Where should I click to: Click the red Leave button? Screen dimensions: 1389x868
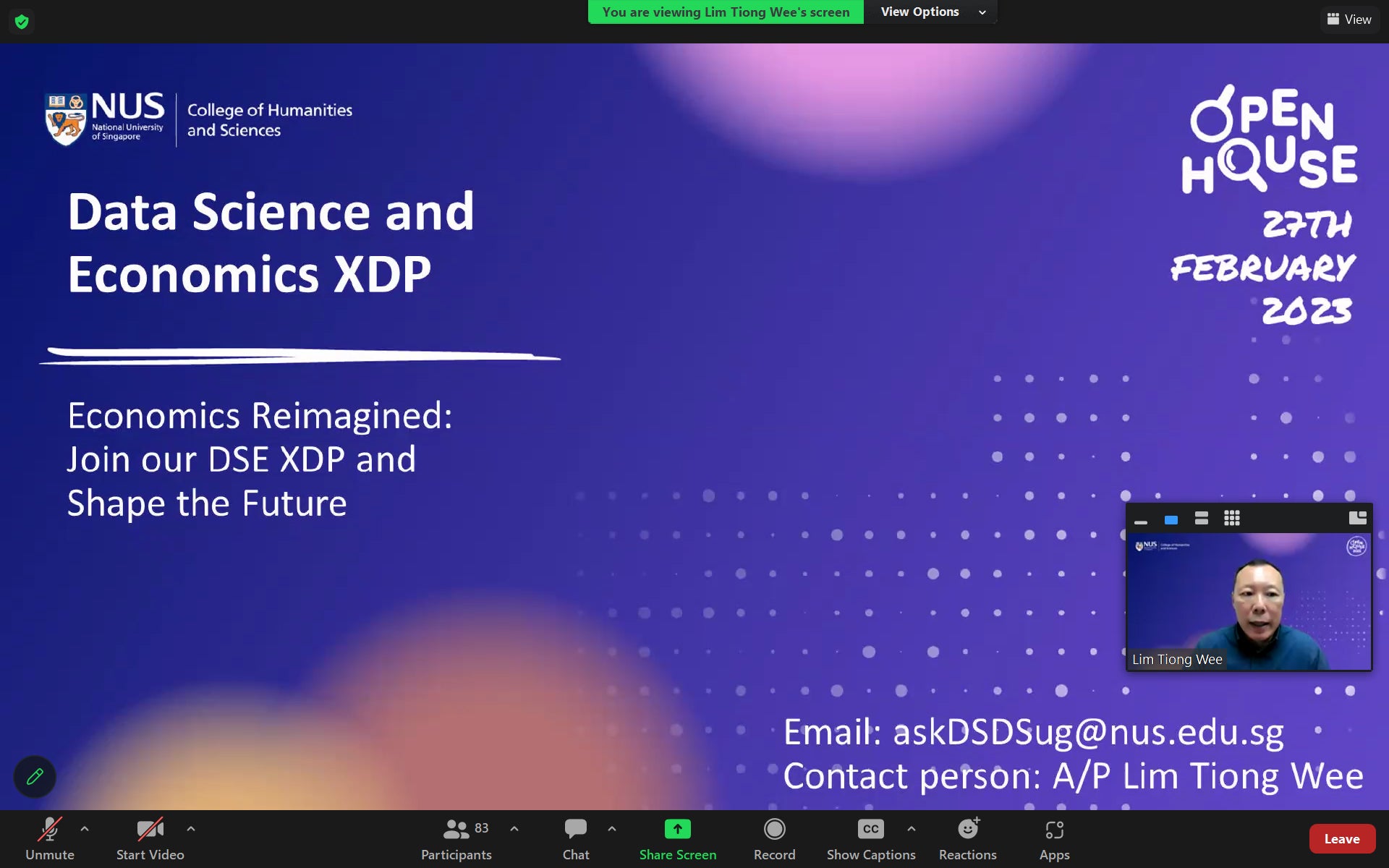pyautogui.click(x=1341, y=839)
